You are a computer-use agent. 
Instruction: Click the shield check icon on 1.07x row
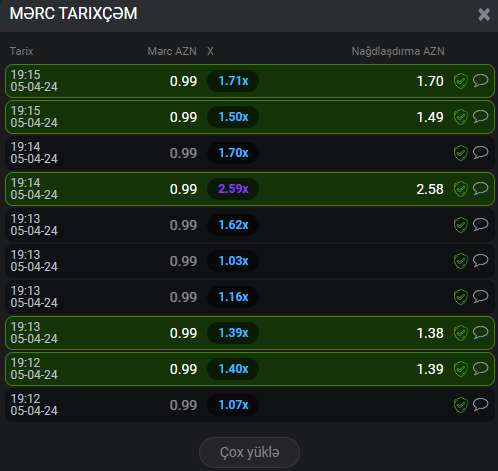[x=460, y=405]
